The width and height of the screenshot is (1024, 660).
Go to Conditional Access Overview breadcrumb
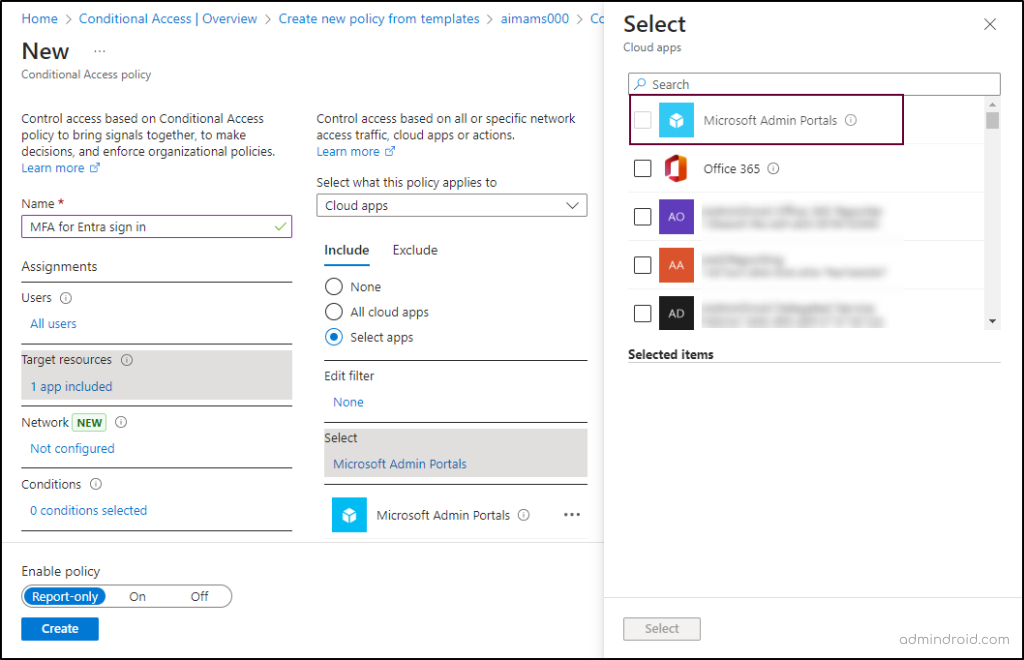168,19
